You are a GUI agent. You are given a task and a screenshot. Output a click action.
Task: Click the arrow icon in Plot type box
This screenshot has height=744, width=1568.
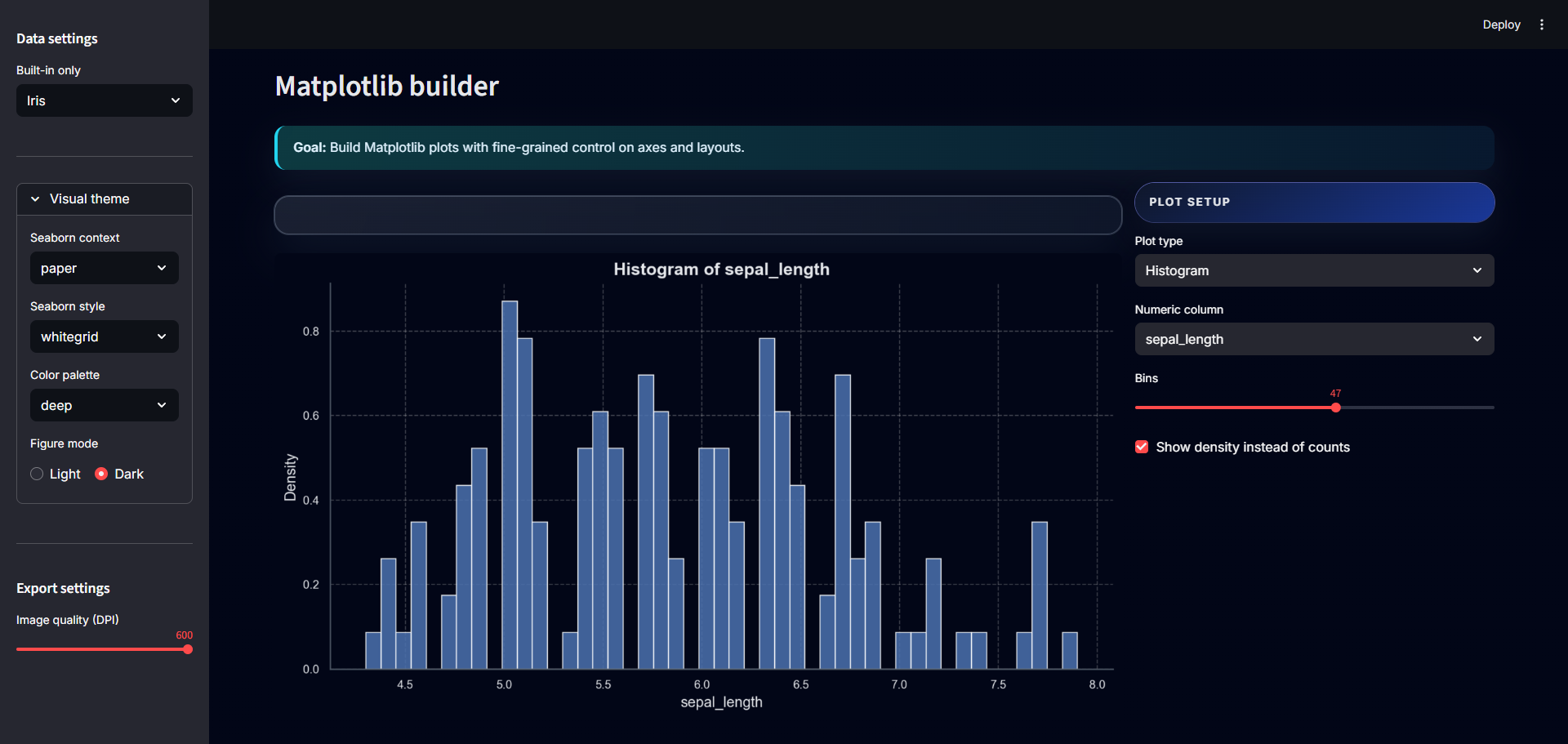pyautogui.click(x=1477, y=270)
